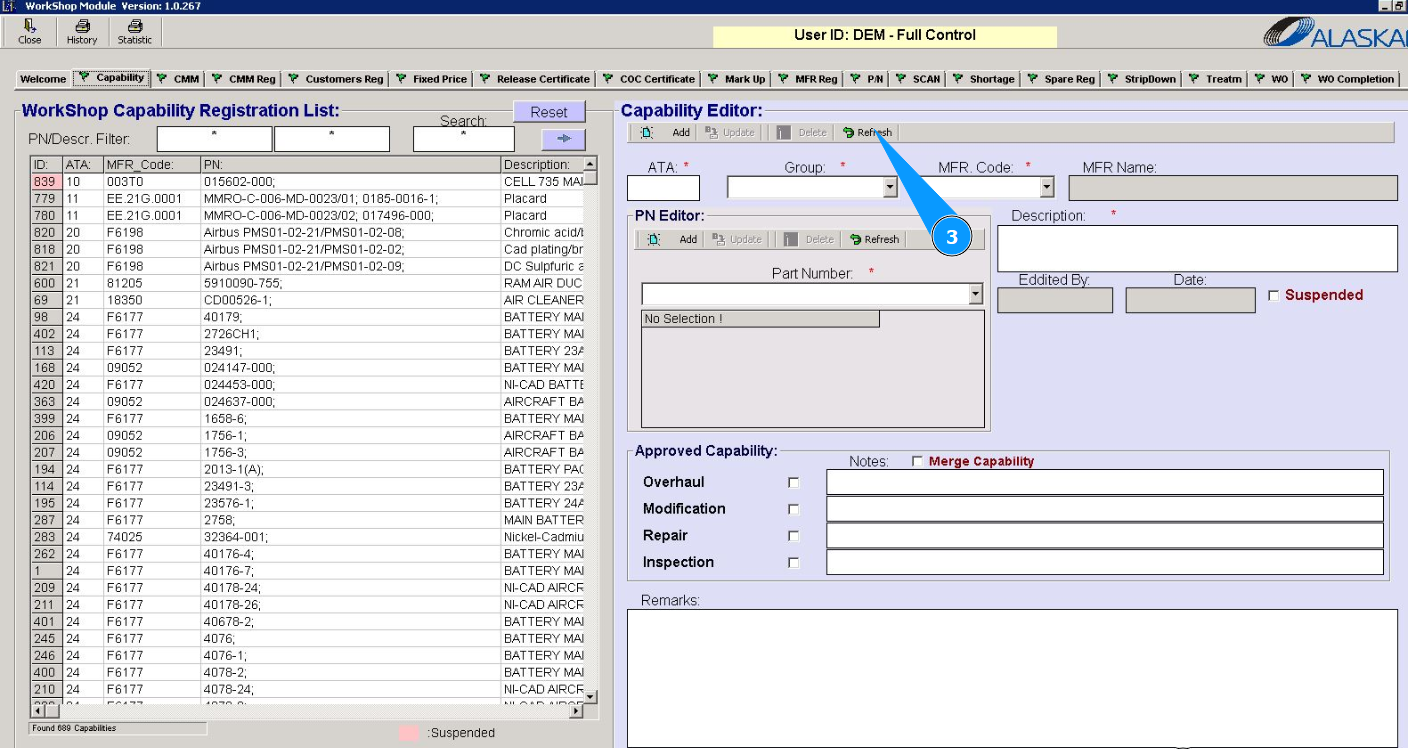Switch to the StripDown tab

point(1142,79)
